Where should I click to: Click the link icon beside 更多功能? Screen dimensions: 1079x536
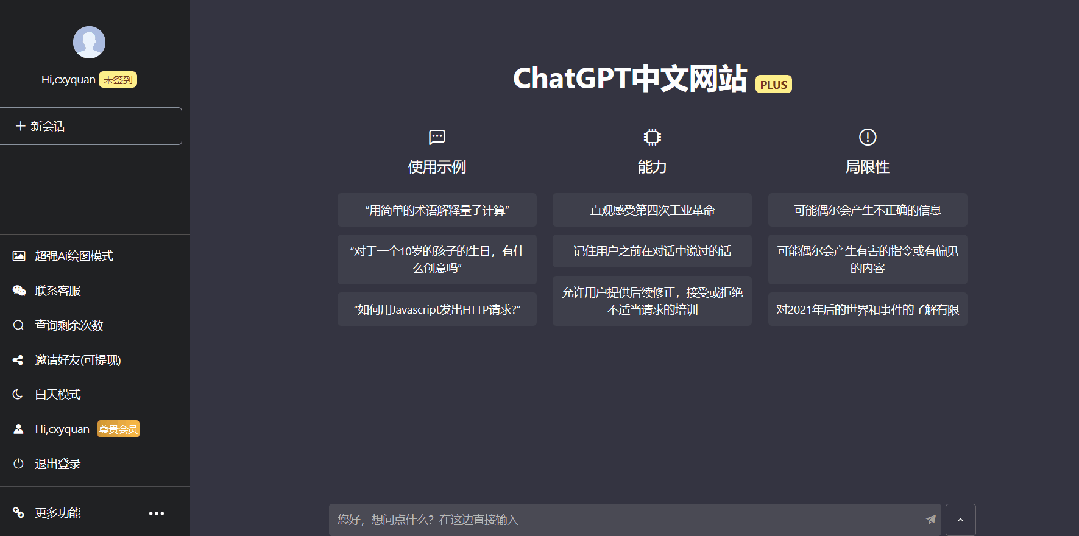click(19, 513)
